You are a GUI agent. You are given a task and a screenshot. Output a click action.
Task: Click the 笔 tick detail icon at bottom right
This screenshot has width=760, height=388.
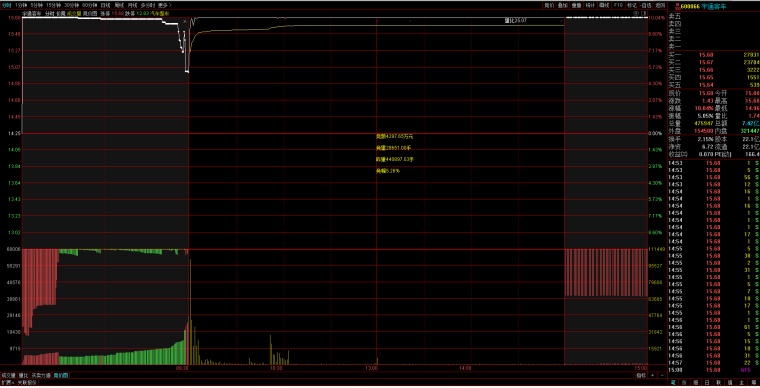coord(673,383)
